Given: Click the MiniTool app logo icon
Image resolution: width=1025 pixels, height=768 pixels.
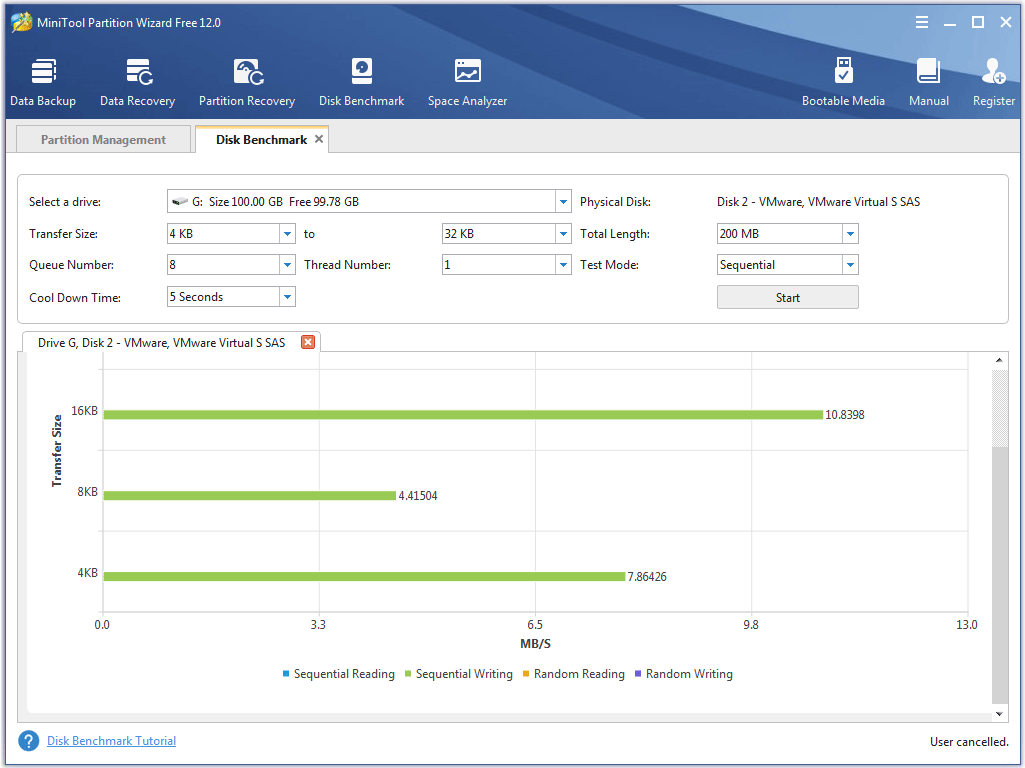Looking at the screenshot, I should [x=22, y=22].
